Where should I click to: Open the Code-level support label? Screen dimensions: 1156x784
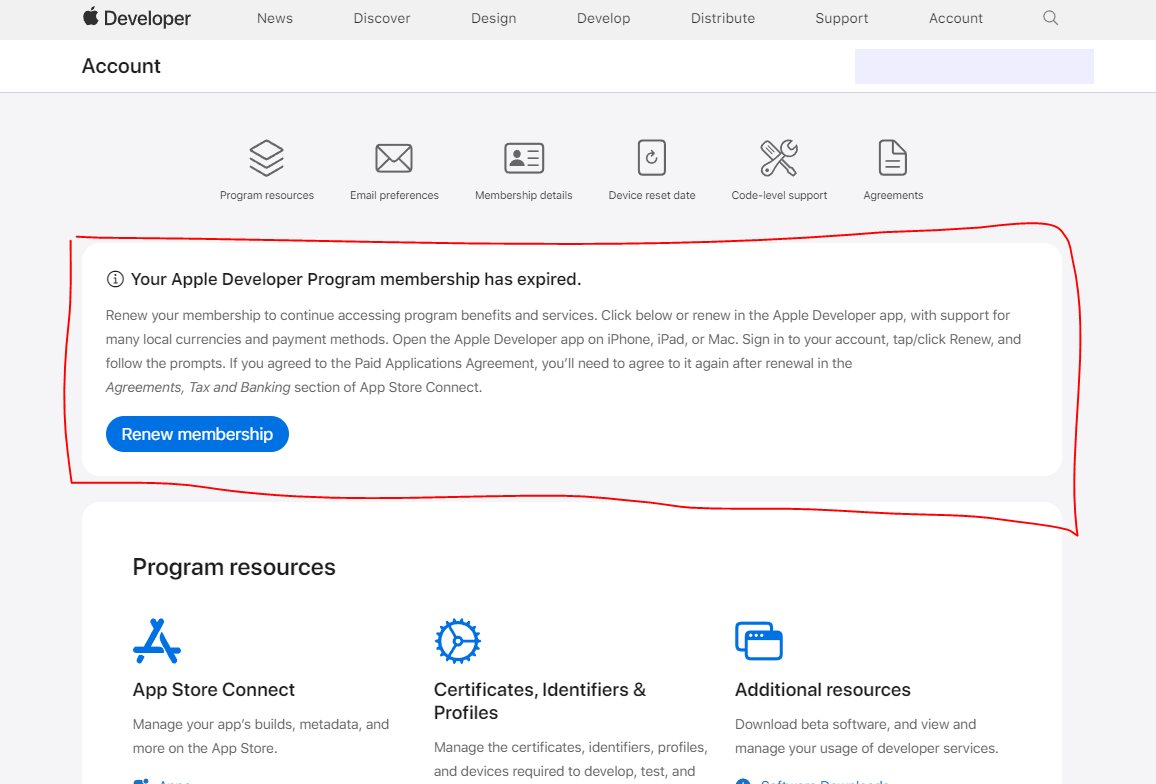779,195
